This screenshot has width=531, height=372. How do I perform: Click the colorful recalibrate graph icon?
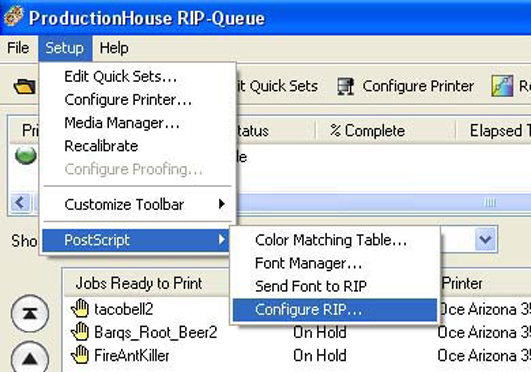(502, 86)
